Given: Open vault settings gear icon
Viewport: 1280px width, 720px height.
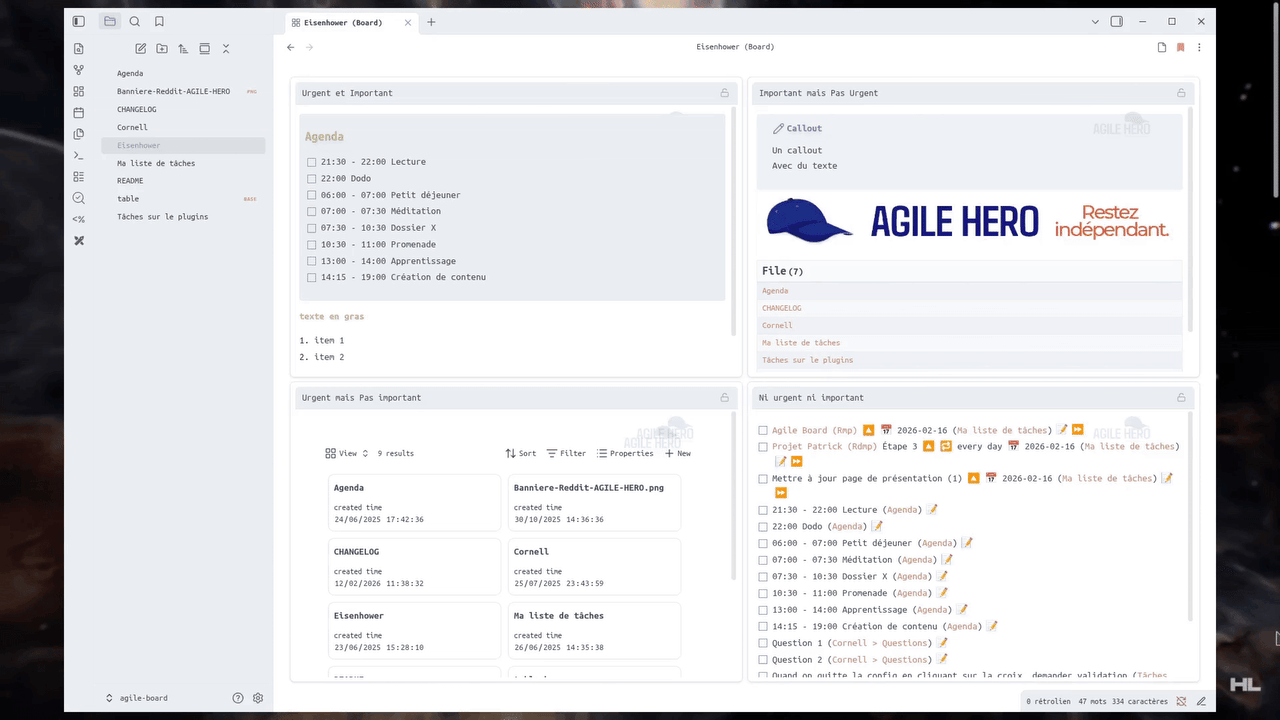Looking at the screenshot, I should [258, 698].
